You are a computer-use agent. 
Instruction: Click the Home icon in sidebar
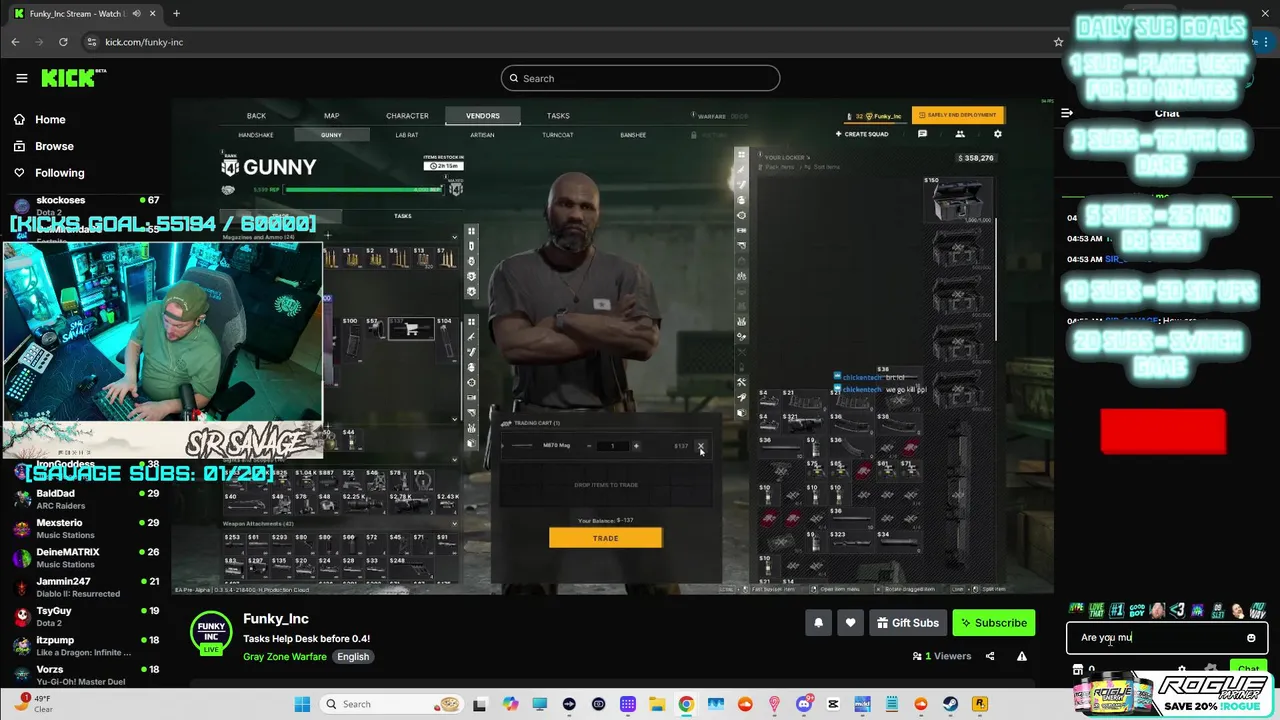click(19, 119)
